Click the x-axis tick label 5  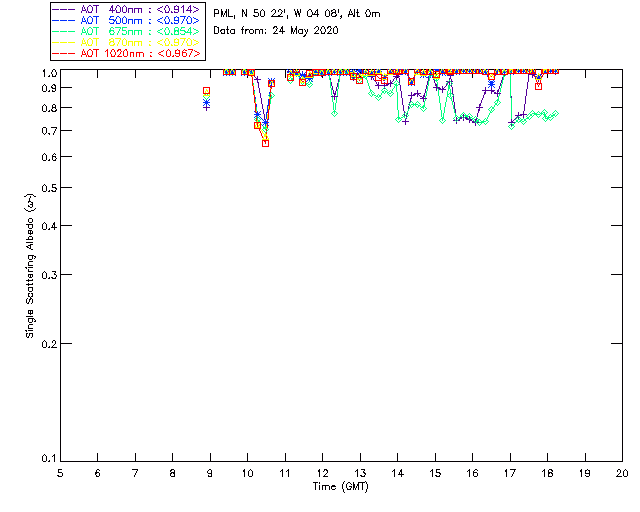tap(60, 473)
